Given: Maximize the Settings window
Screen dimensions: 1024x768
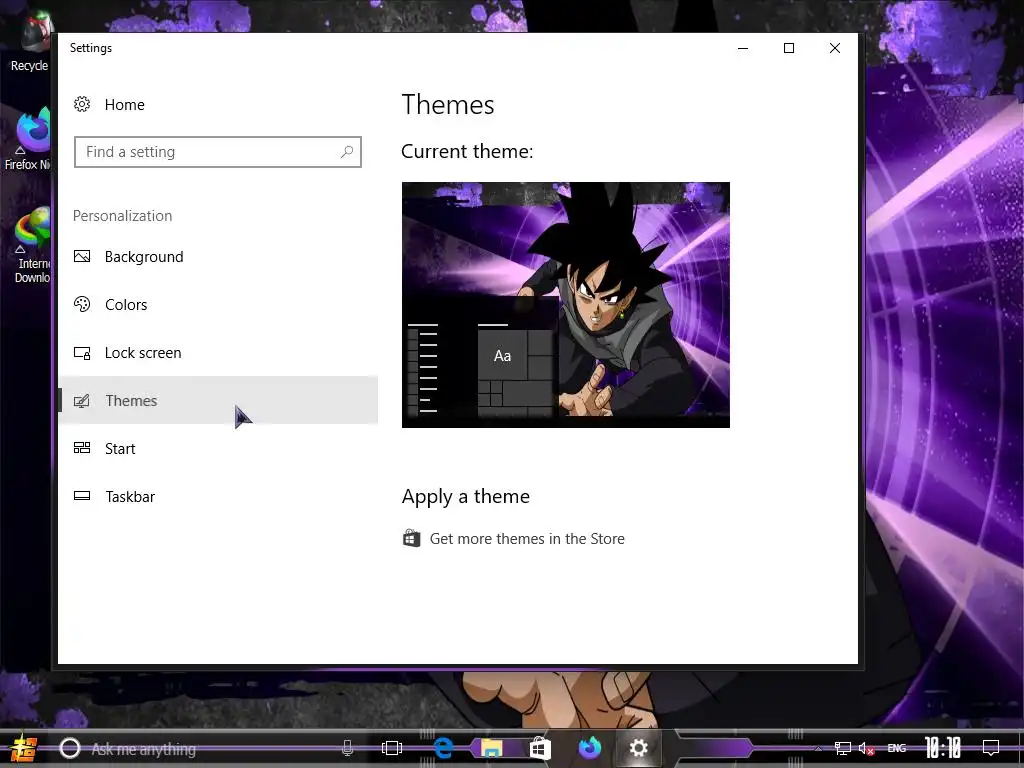Looking at the screenshot, I should click(x=789, y=48).
